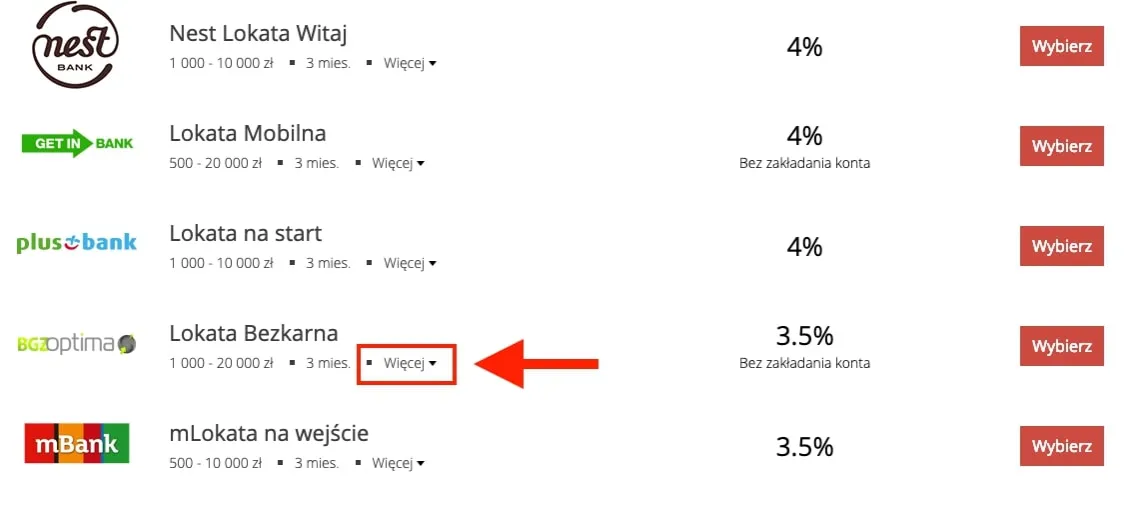Expand the highlighted Więcej for Lokata Bezkarna
The image size is (1132, 521).
coord(410,363)
